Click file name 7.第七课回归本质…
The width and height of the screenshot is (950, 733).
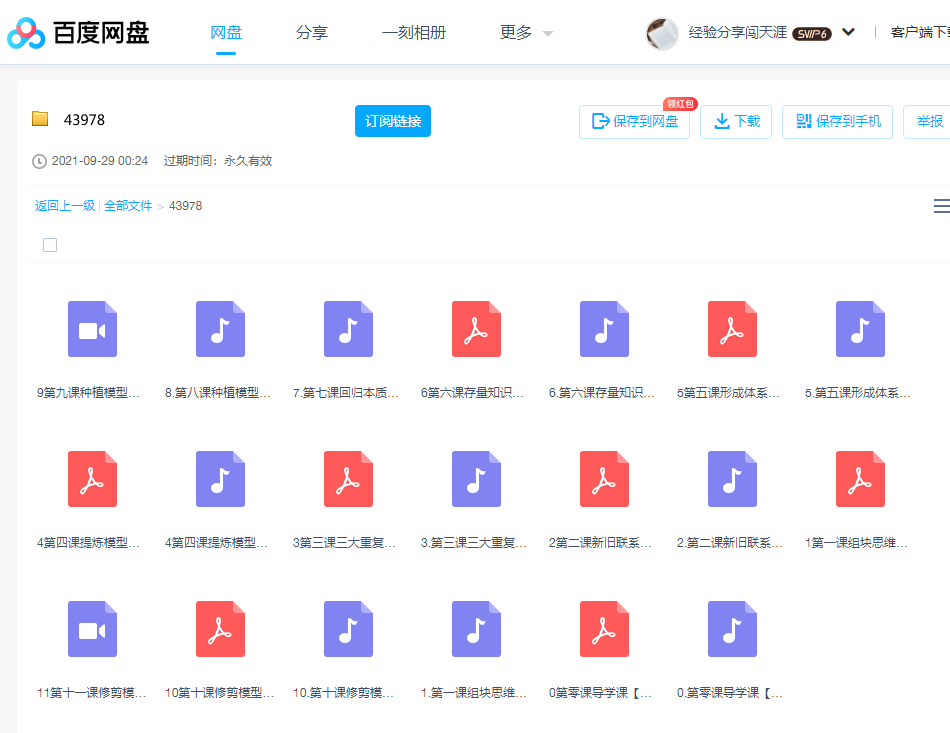pos(346,393)
